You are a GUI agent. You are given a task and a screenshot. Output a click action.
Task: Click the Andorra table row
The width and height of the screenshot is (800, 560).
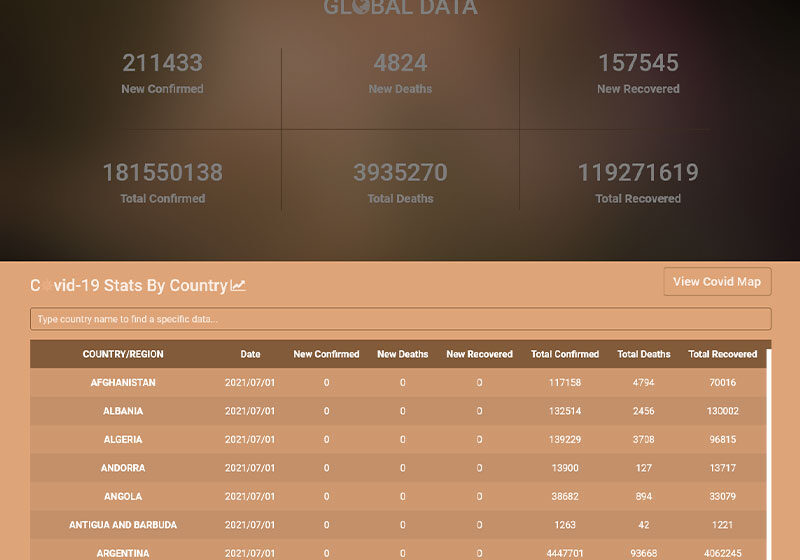[x=123, y=468]
